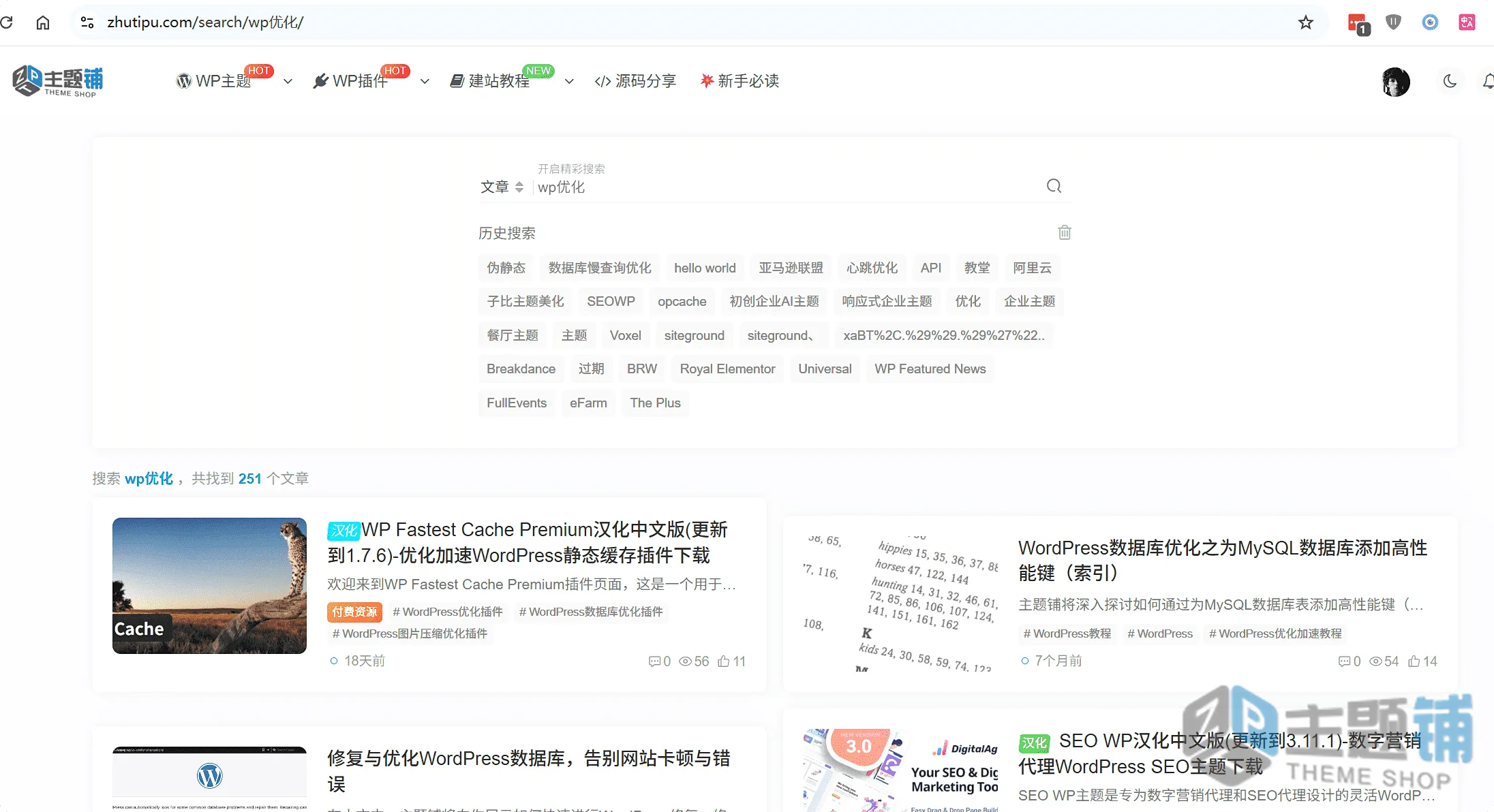1494x812 pixels.
Task: Select 餐厅主题 history tag
Action: pos(513,335)
